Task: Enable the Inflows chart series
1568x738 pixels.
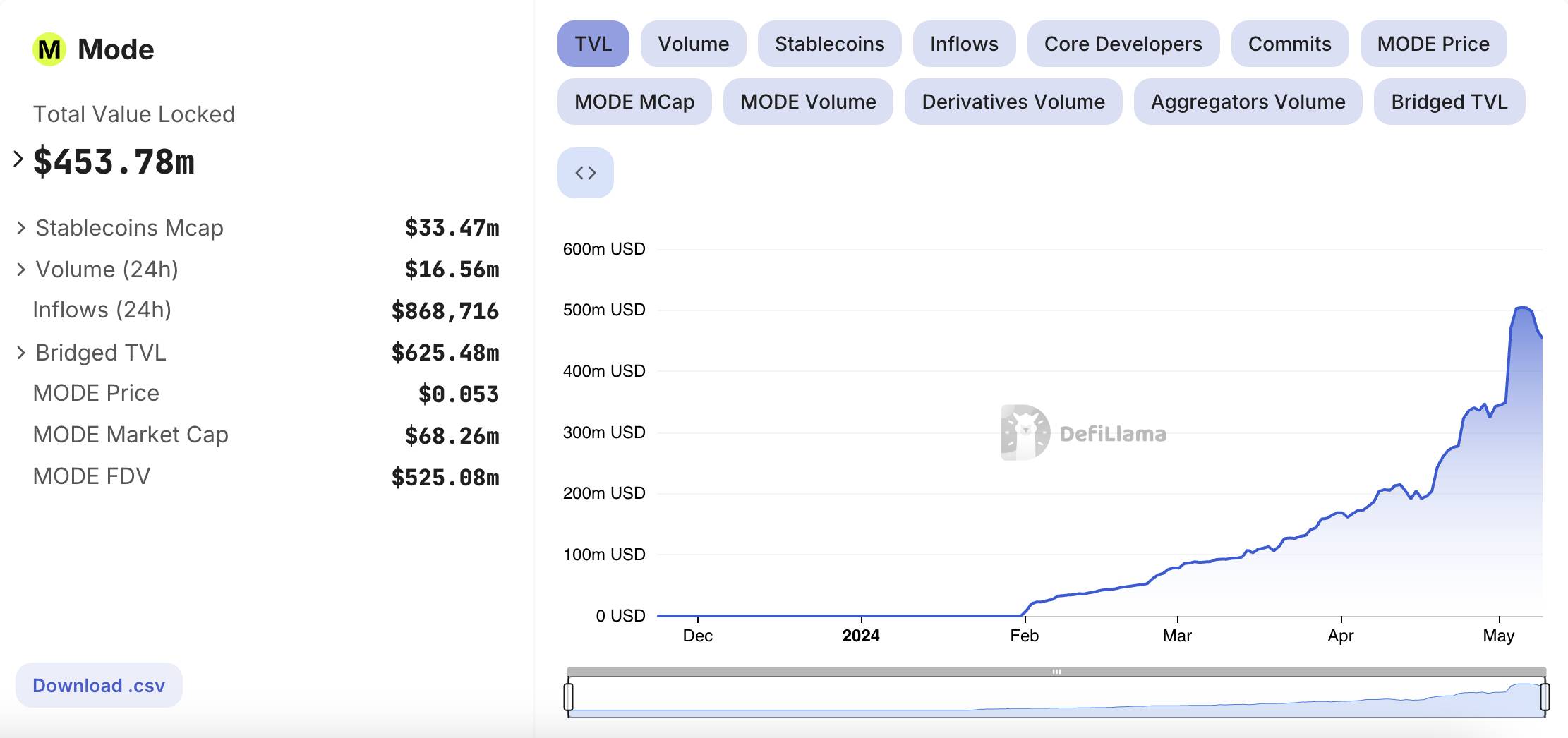Action: (x=965, y=44)
